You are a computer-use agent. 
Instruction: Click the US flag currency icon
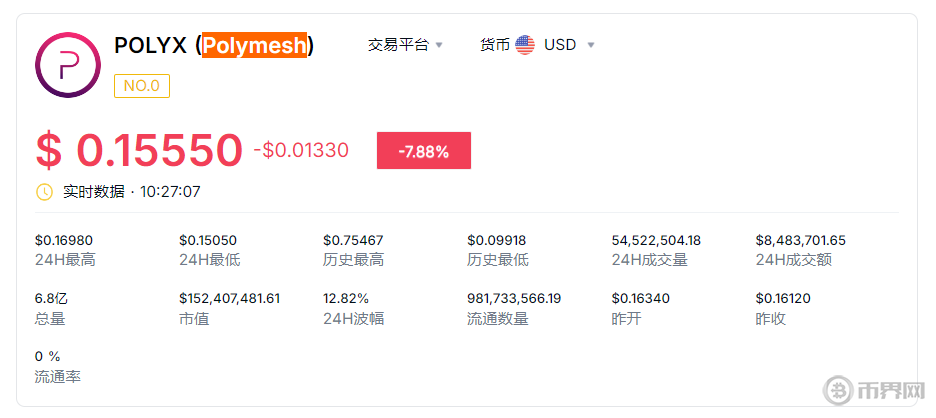tap(525, 45)
